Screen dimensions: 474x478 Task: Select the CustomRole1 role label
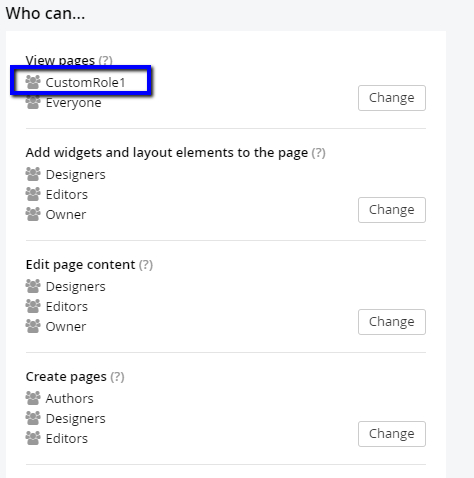85,82
